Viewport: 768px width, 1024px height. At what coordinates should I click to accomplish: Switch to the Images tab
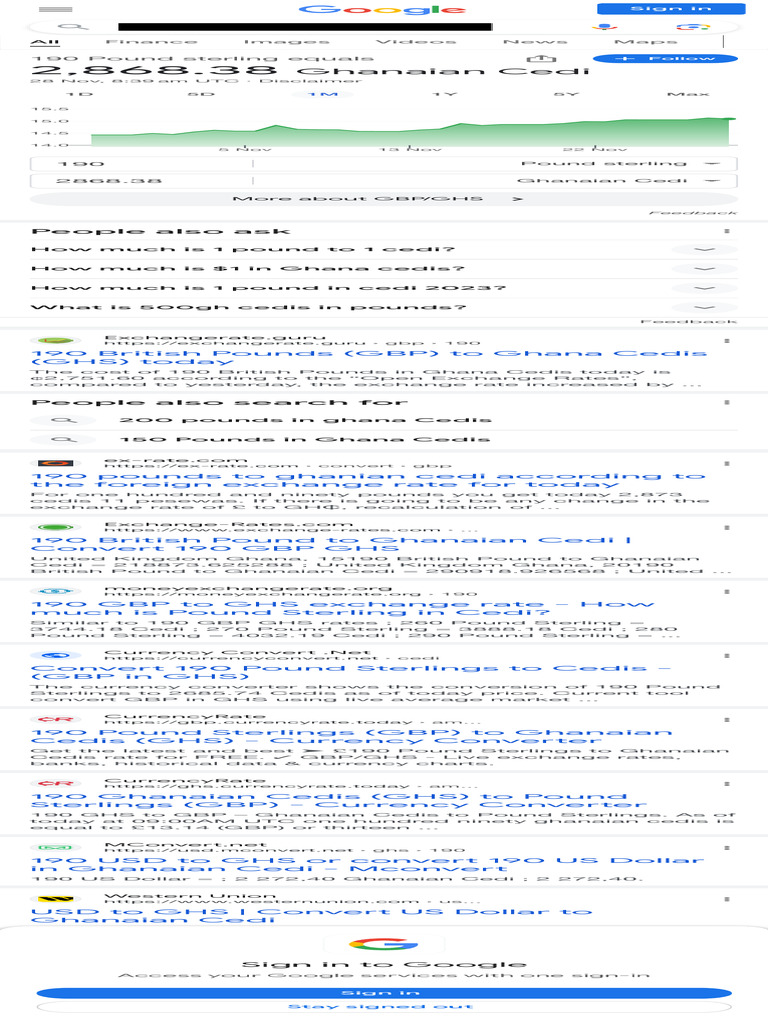pyautogui.click(x=287, y=42)
